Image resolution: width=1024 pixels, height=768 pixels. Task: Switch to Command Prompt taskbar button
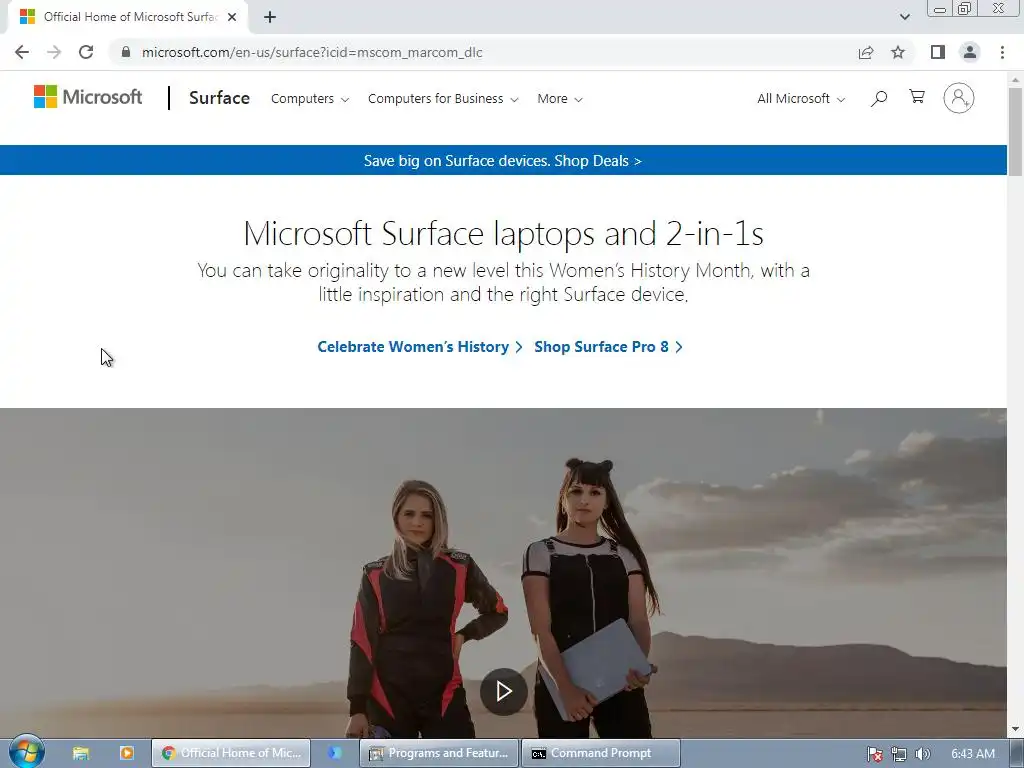[601, 753]
